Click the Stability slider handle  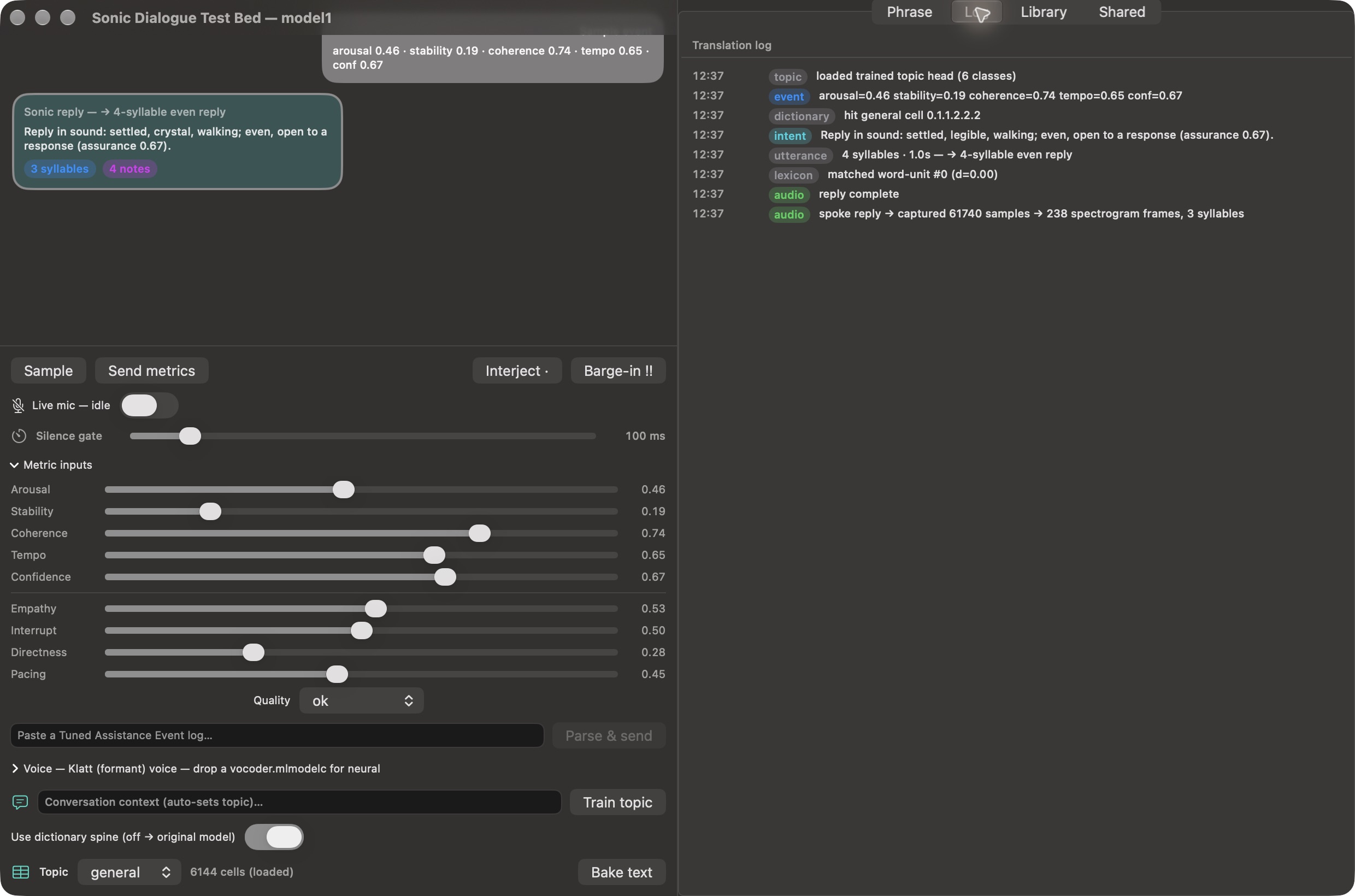pos(210,511)
